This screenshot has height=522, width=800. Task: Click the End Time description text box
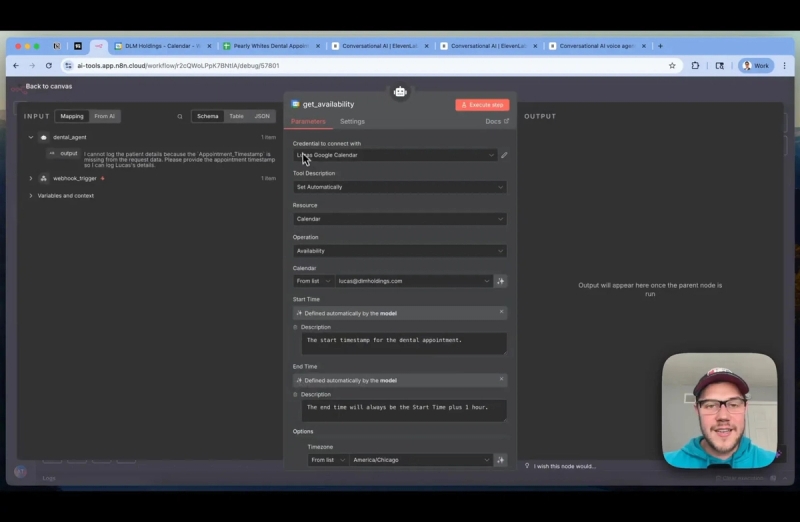pos(404,411)
